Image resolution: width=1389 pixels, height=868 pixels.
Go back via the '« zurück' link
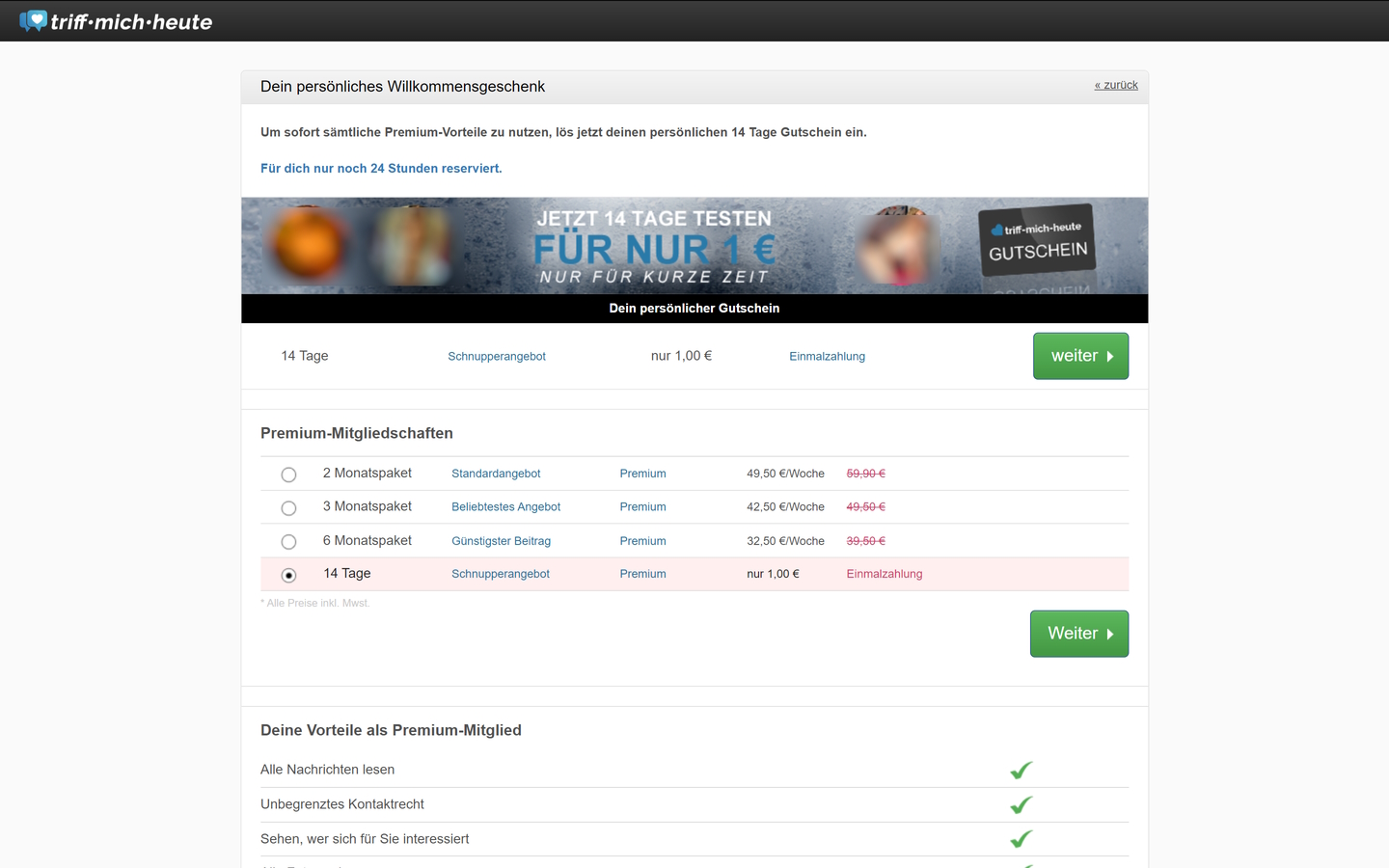(1116, 85)
